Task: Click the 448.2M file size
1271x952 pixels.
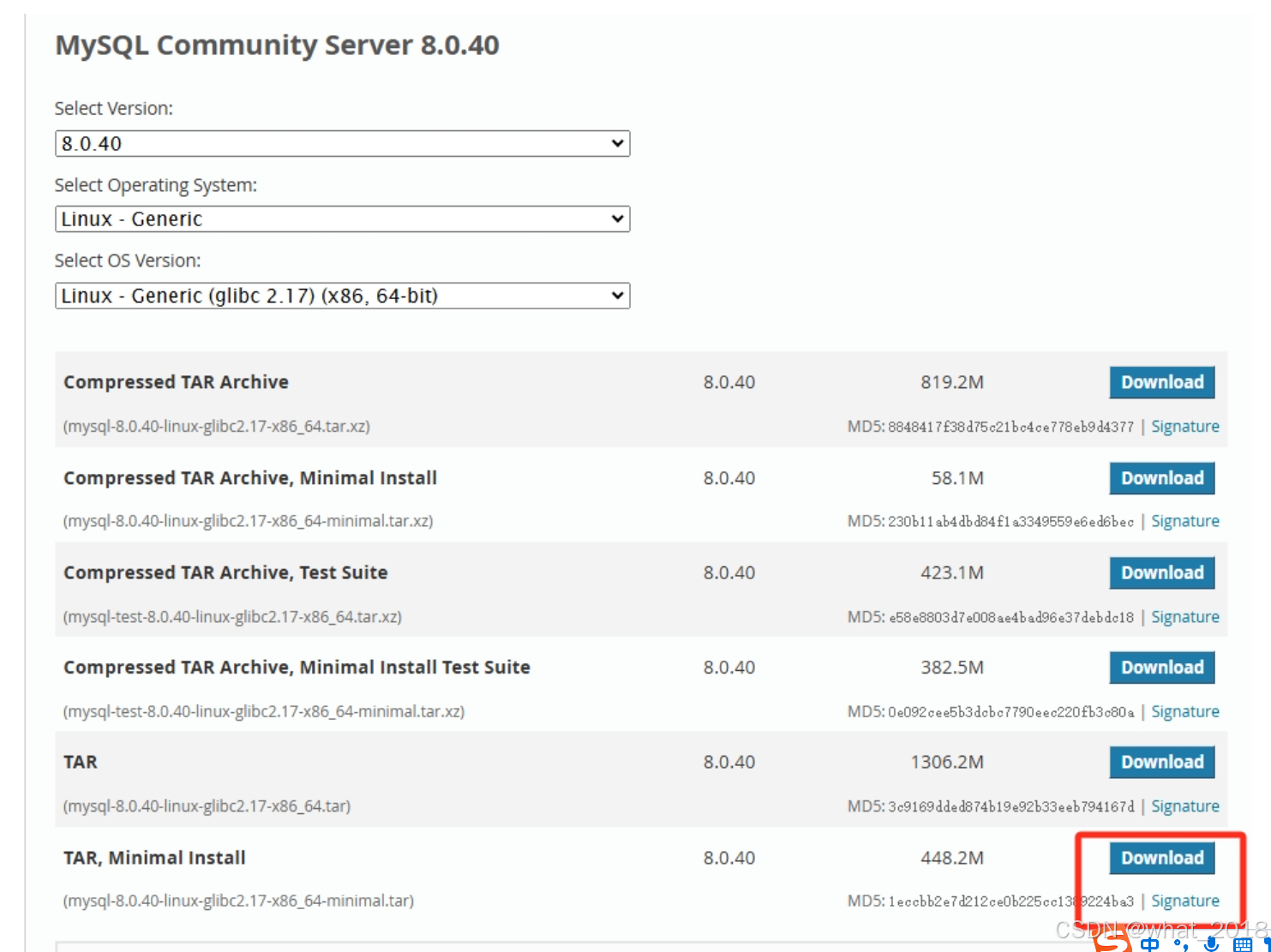Action: 952,858
